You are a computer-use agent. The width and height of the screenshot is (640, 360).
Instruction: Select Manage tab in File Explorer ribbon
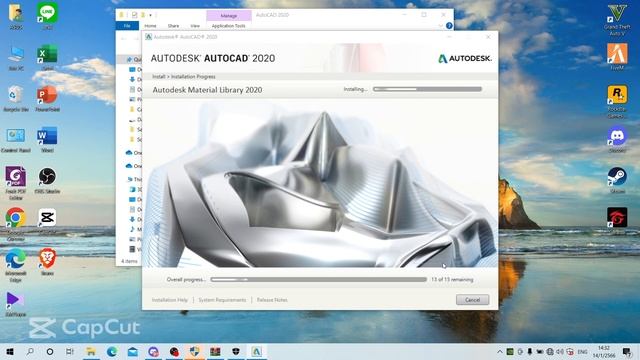click(x=229, y=16)
